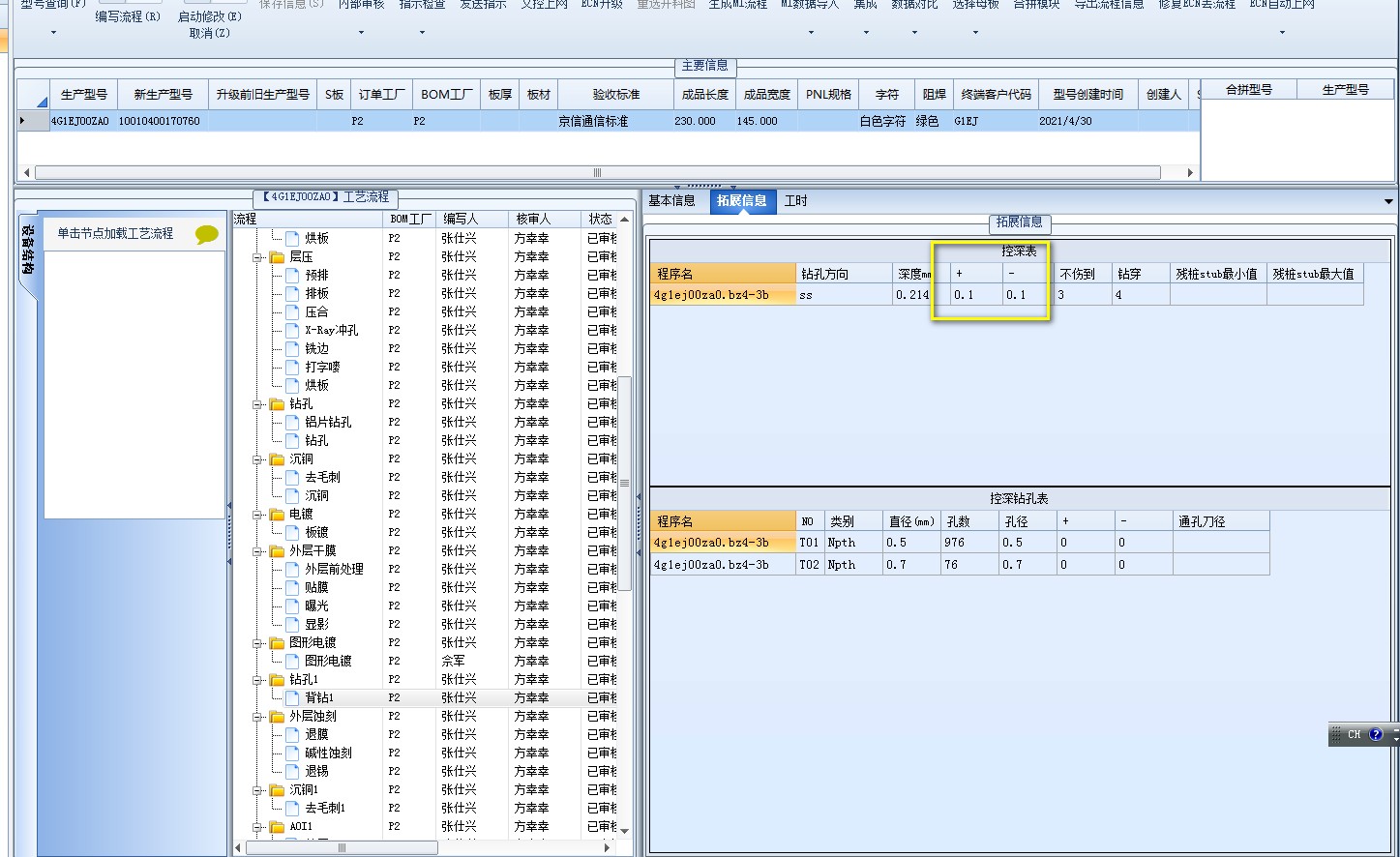Click the document icon of 碱性蚀刻
This screenshot has width=1400, height=857.
pyautogui.click(x=292, y=754)
